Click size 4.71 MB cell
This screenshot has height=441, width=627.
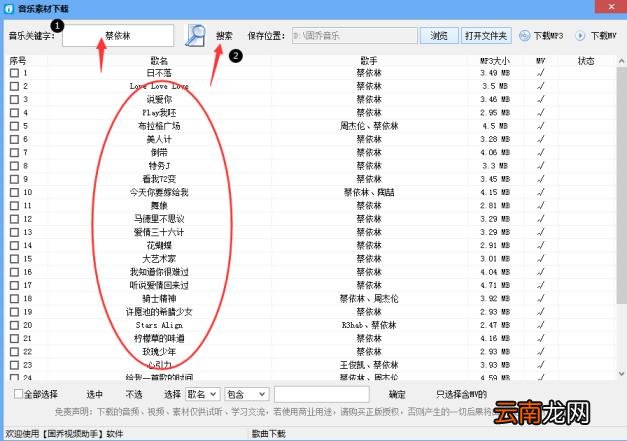coord(495,285)
